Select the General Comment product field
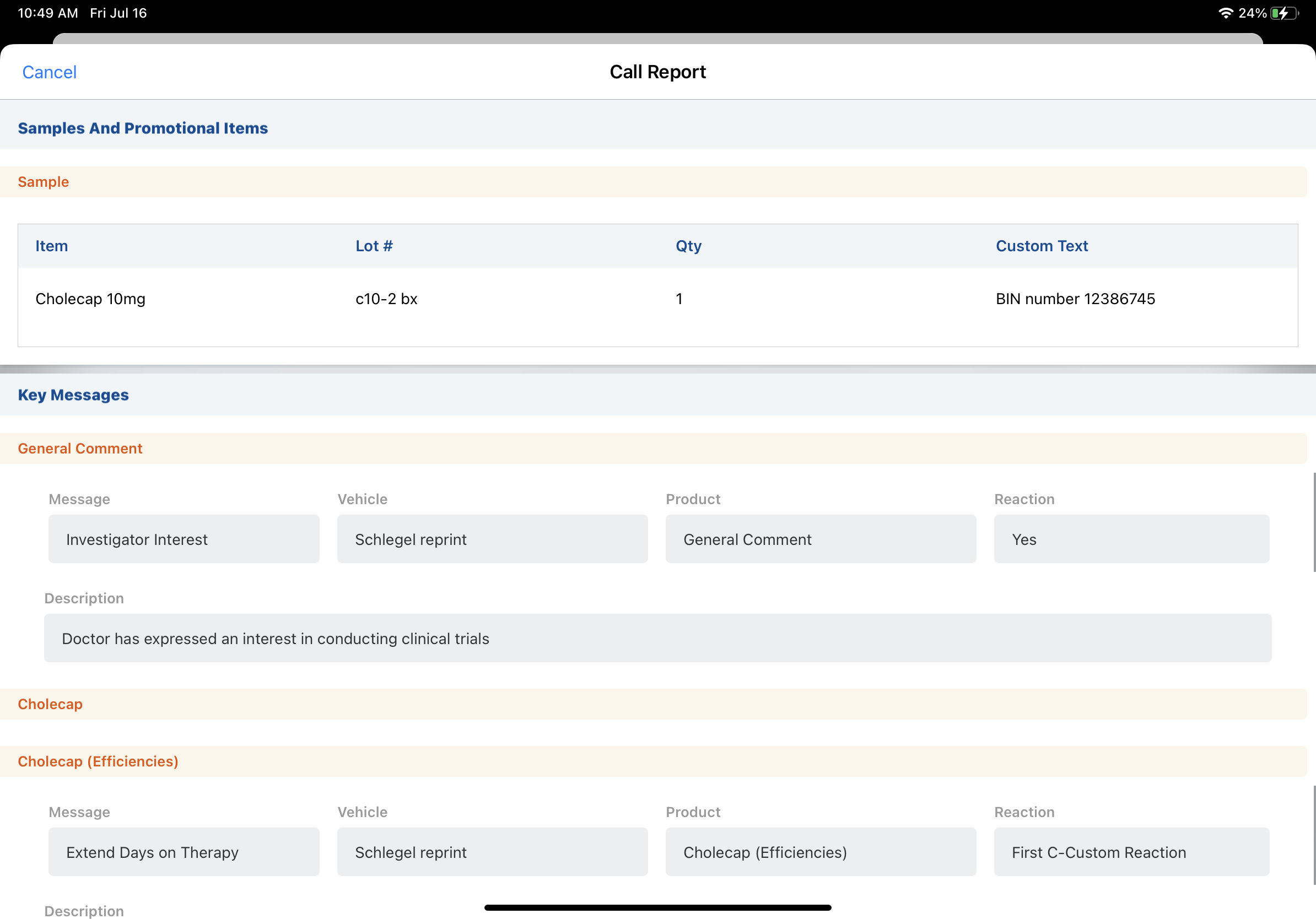 [x=820, y=539]
